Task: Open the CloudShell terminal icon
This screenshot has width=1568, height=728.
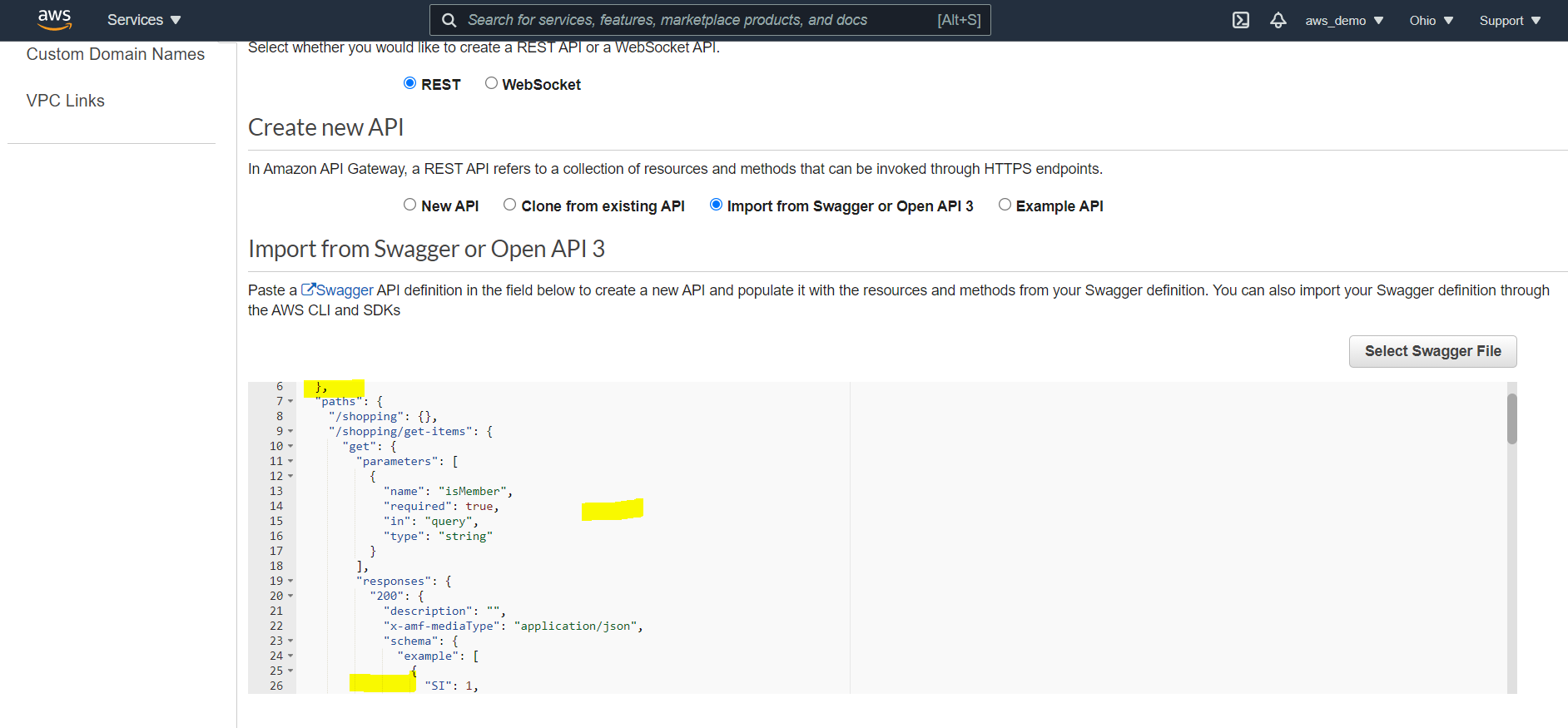Action: (x=1241, y=20)
